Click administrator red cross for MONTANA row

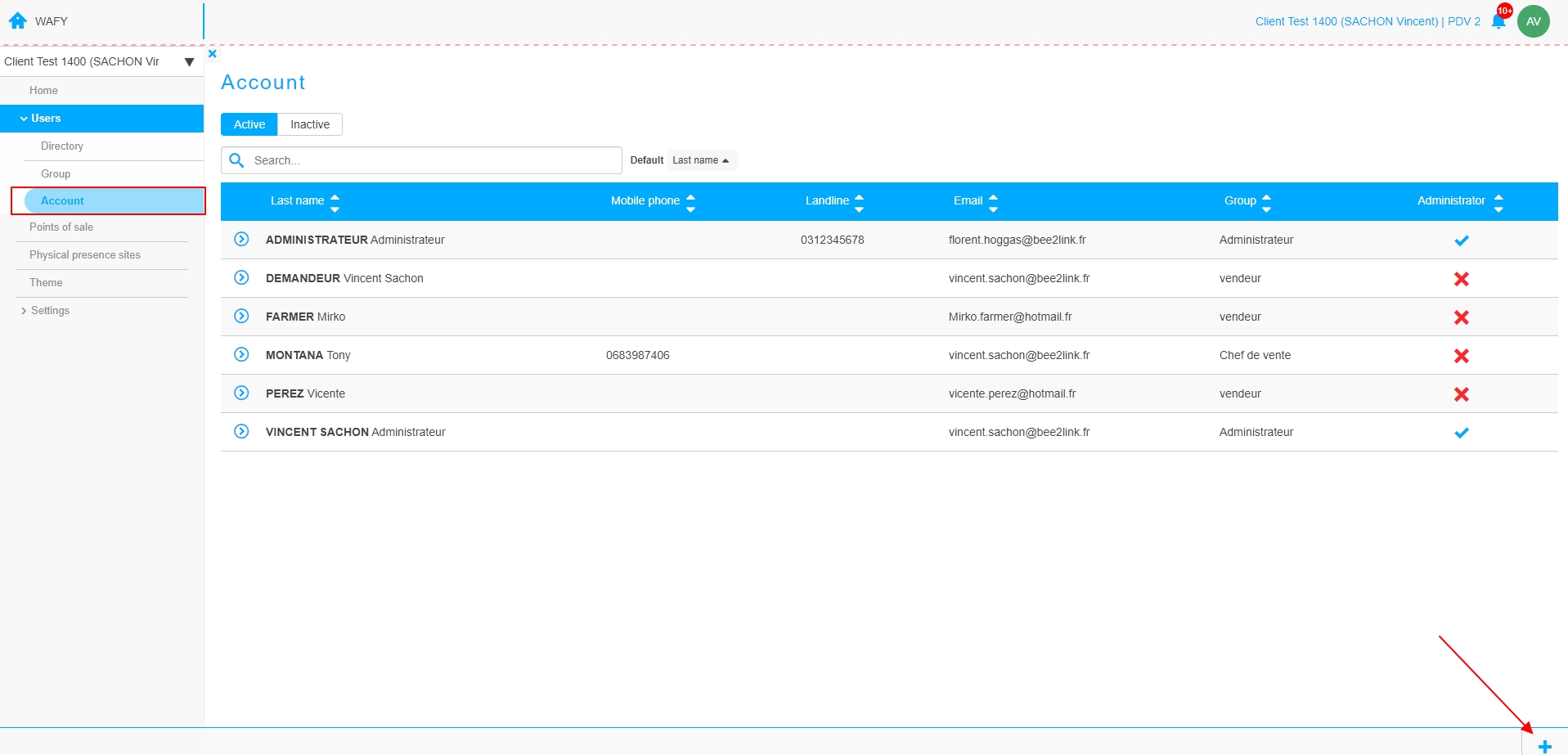(1462, 356)
